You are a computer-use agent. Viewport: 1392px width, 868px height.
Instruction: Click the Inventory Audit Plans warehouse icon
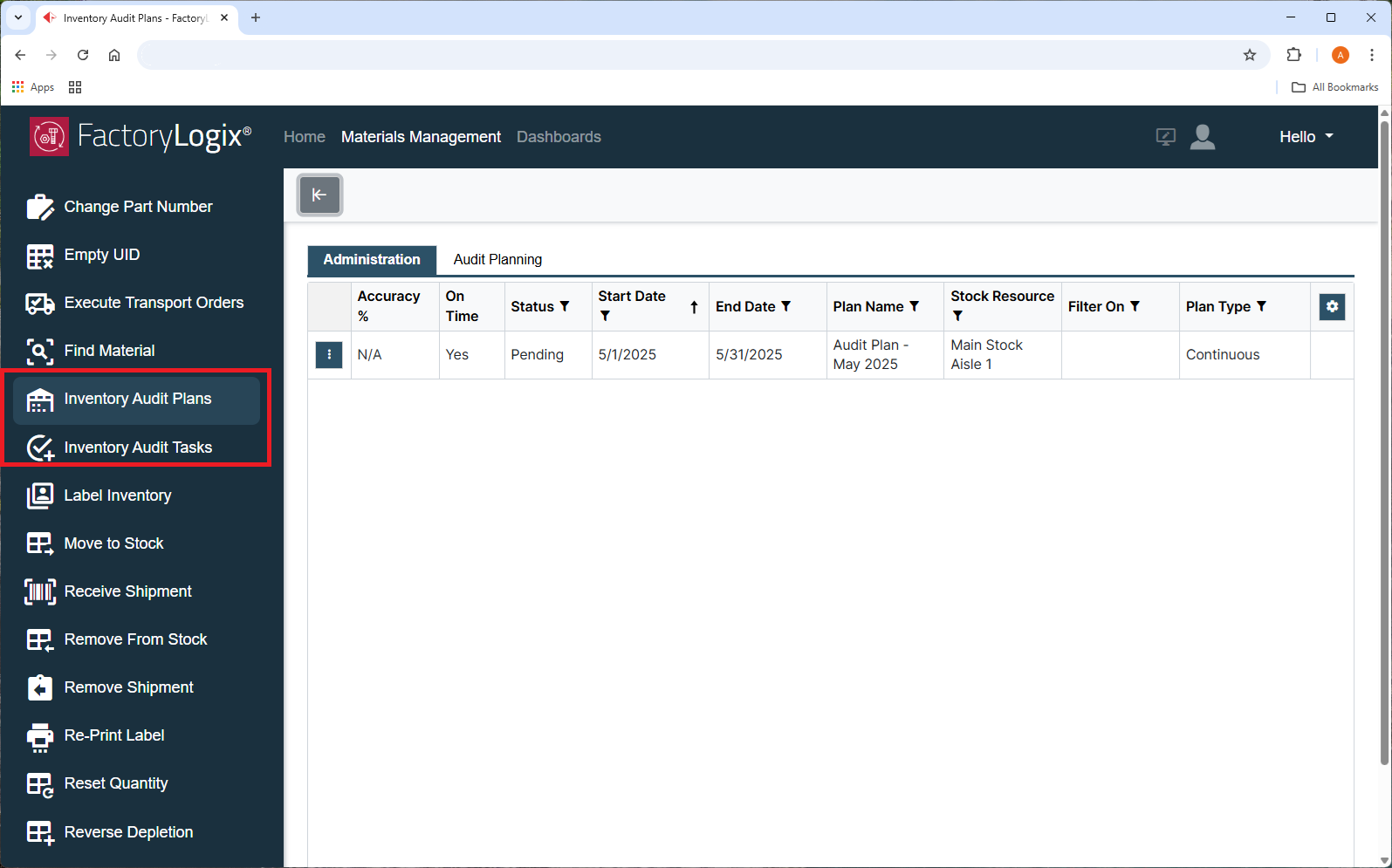tap(40, 400)
